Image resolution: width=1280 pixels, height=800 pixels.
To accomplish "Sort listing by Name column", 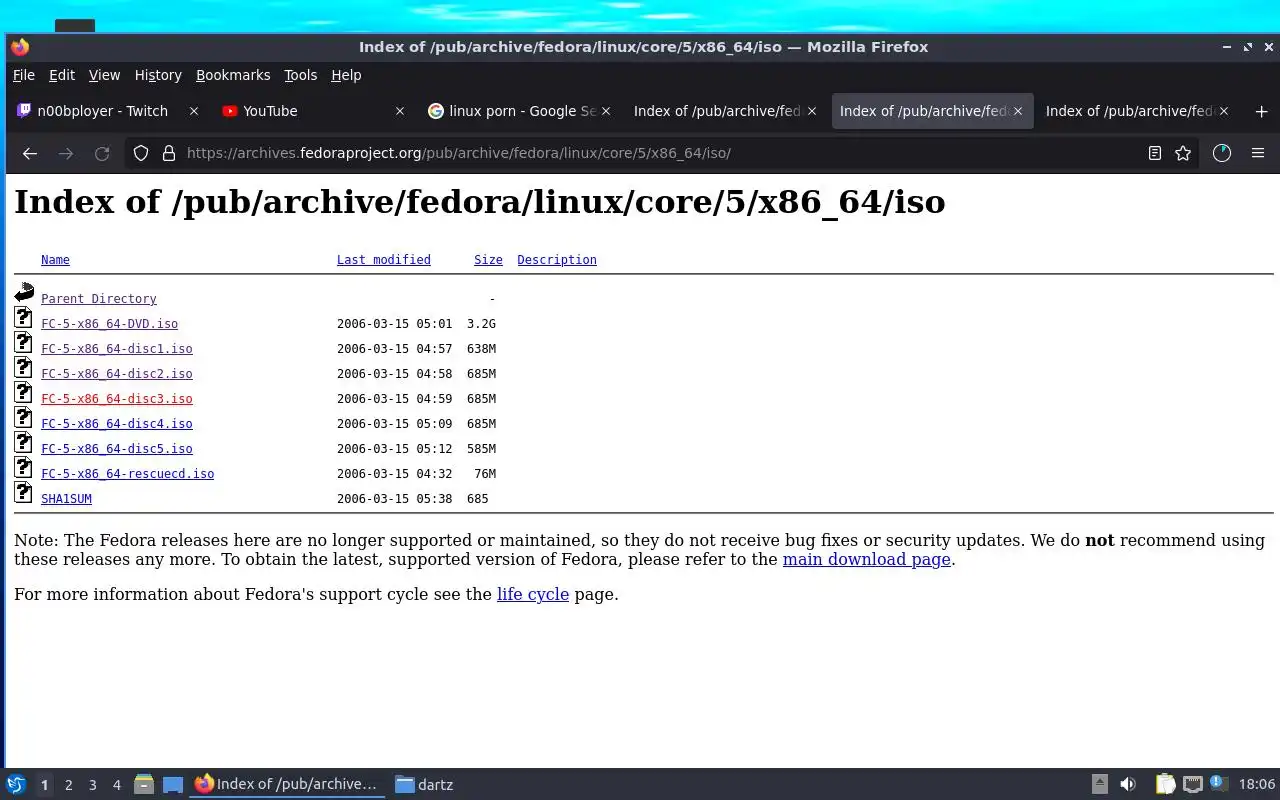I will [55, 260].
